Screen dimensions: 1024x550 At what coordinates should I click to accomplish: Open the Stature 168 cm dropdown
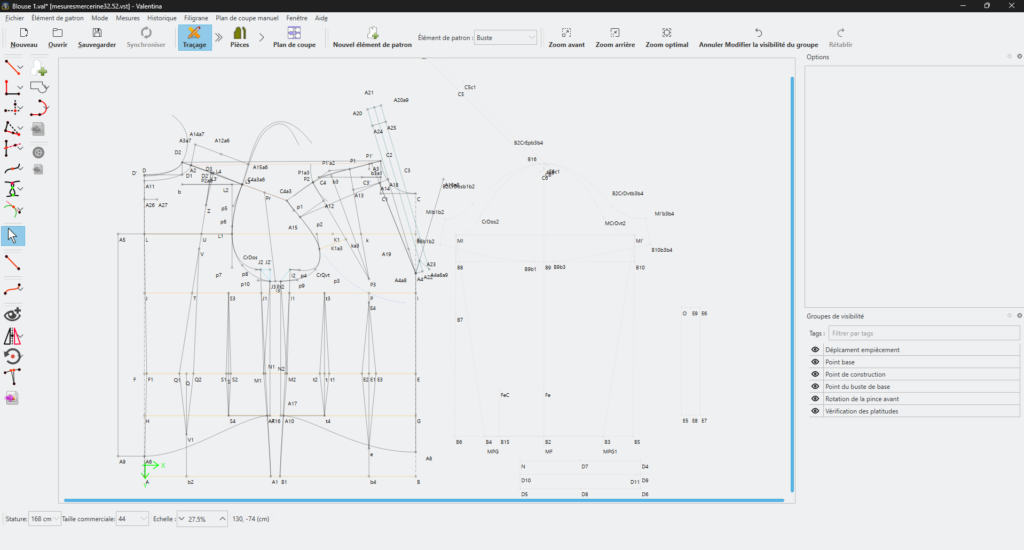coord(44,519)
